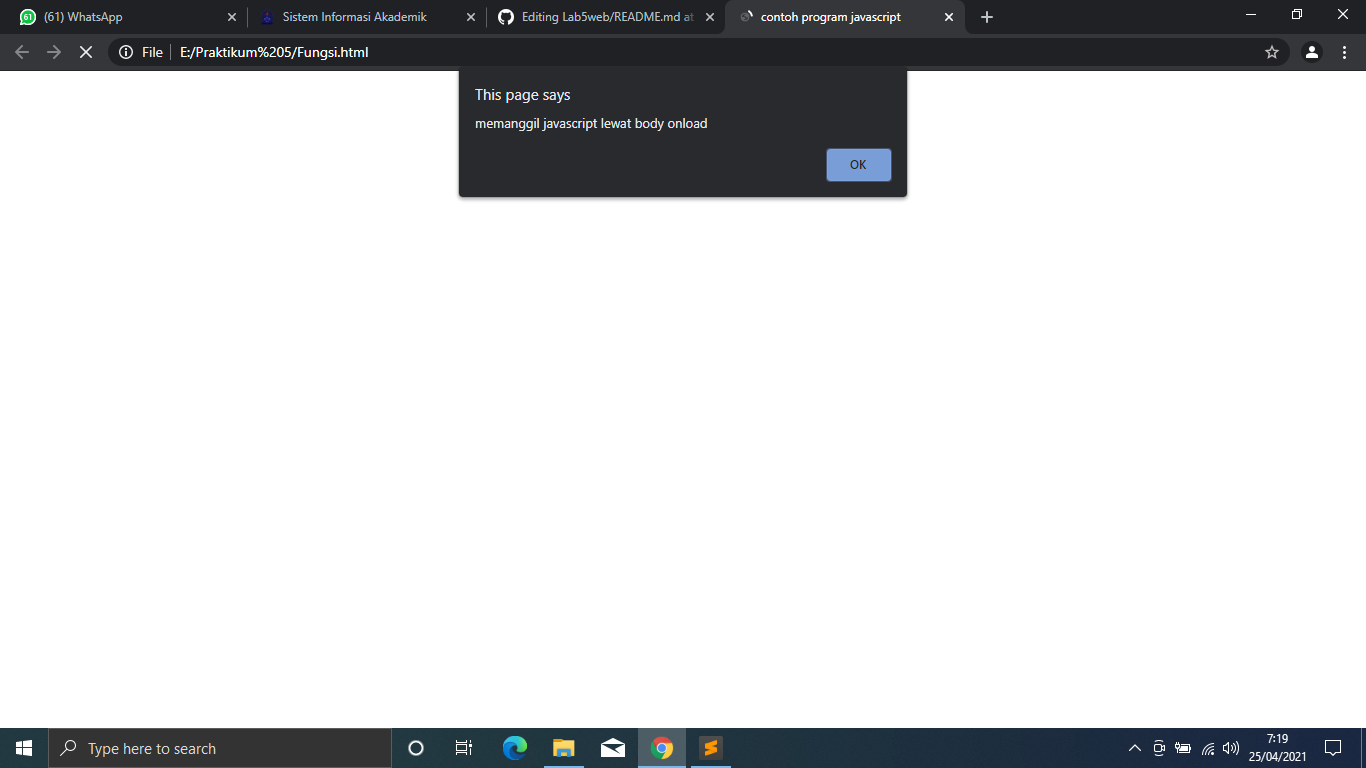Open Microsoft Edge from the taskbar
This screenshot has height=768, width=1366.
[514, 748]
